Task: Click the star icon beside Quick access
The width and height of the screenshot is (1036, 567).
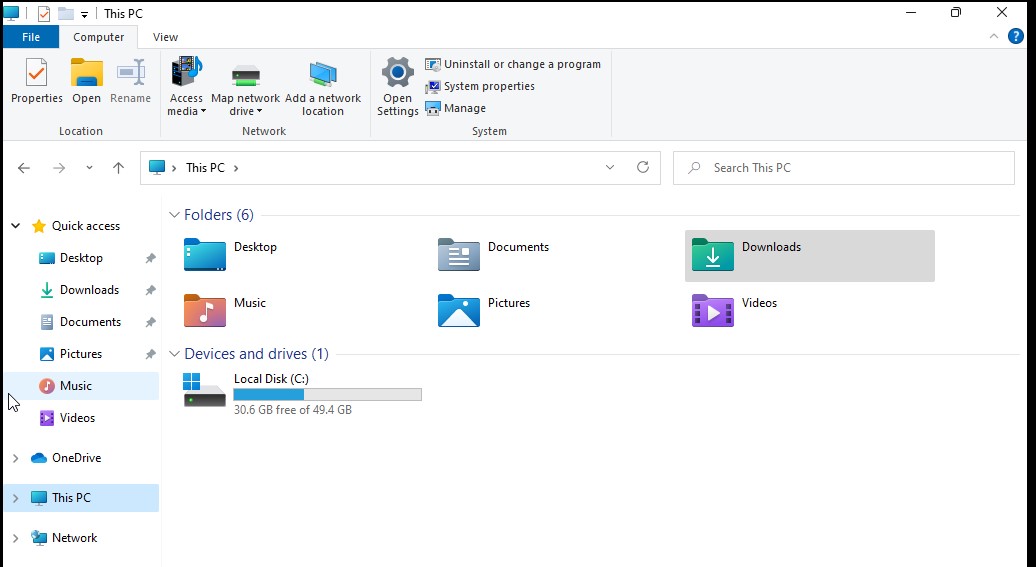Action: click(39, 226)
